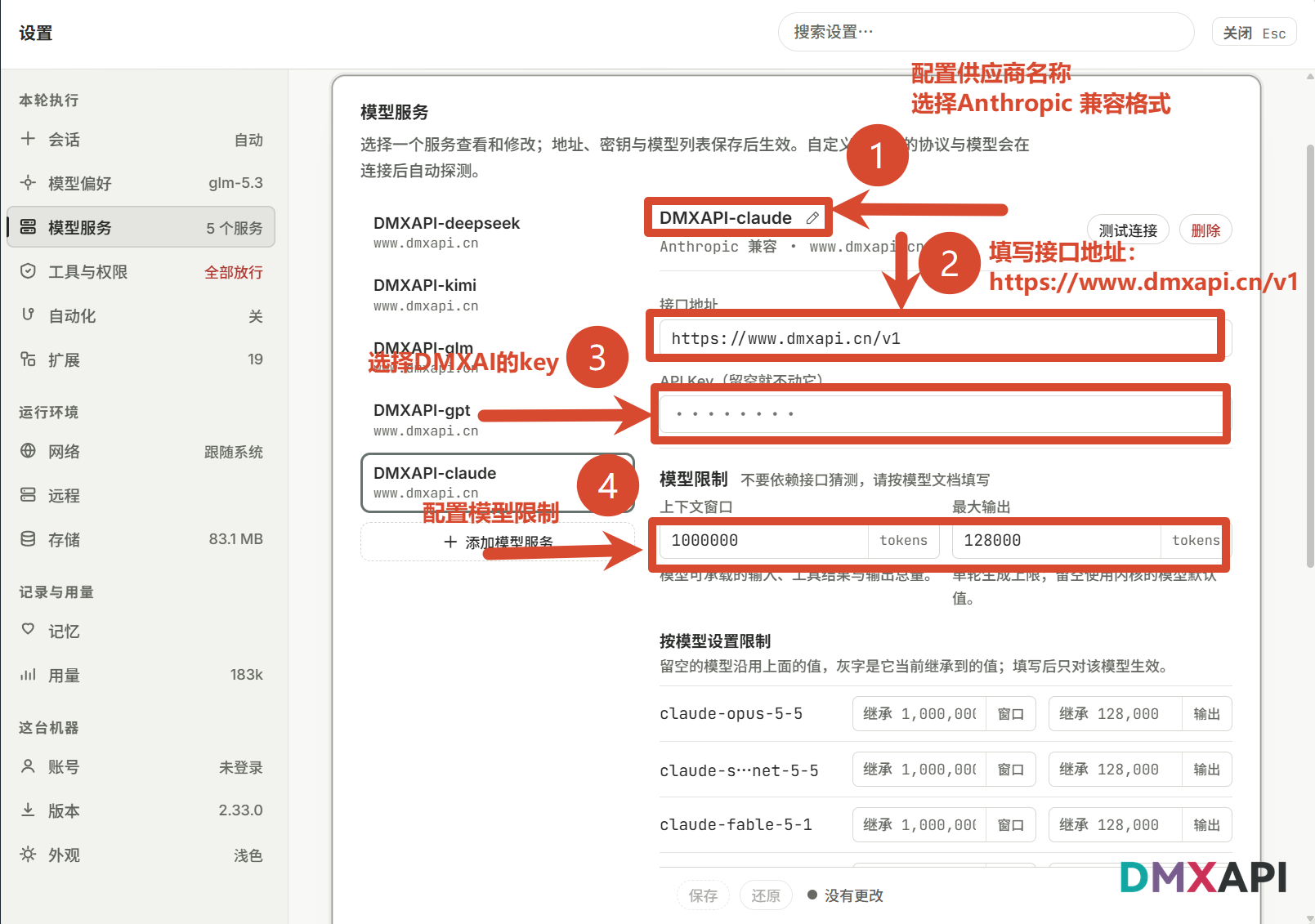Screen dimensions: 1315x924
Task: Focus the 搜索设置 search field
Action: tap(986, 32)
